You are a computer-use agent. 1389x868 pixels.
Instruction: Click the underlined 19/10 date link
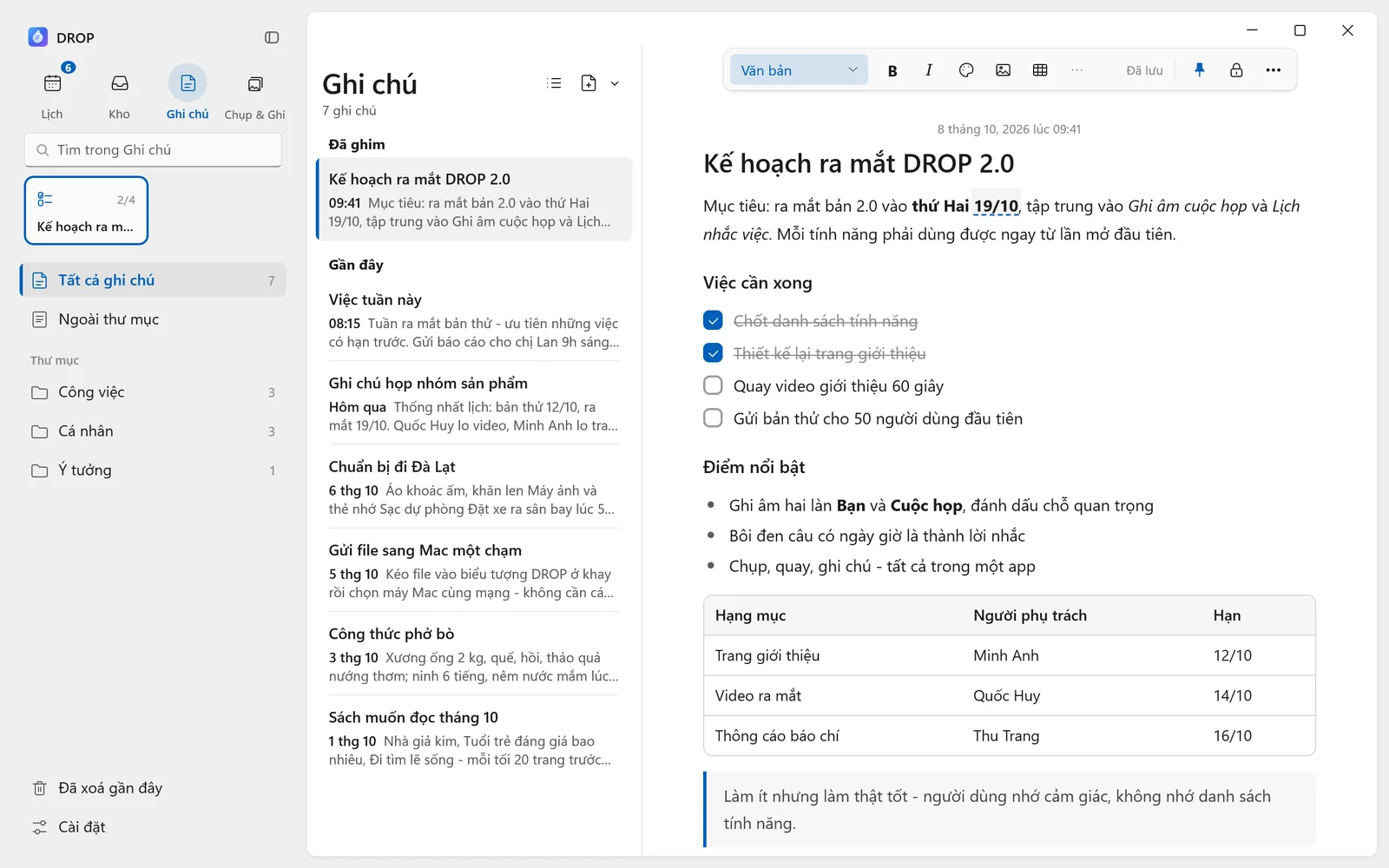[996, 207]
